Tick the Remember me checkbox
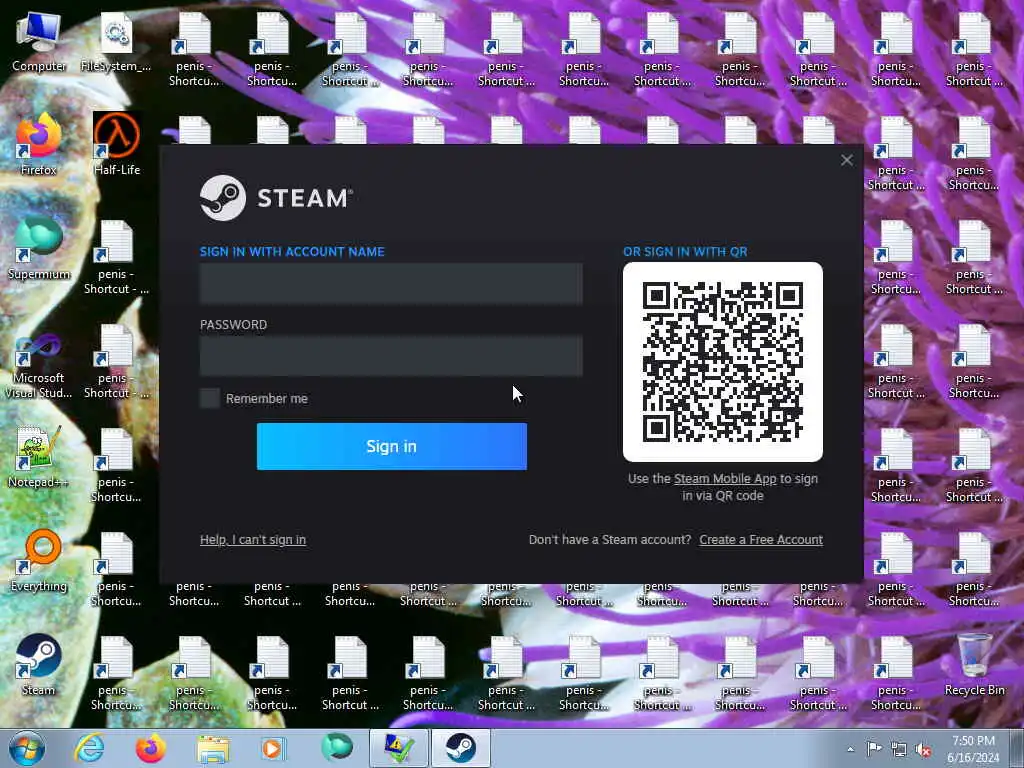The height and width of the screenshot is (768, 1024). 210,398
